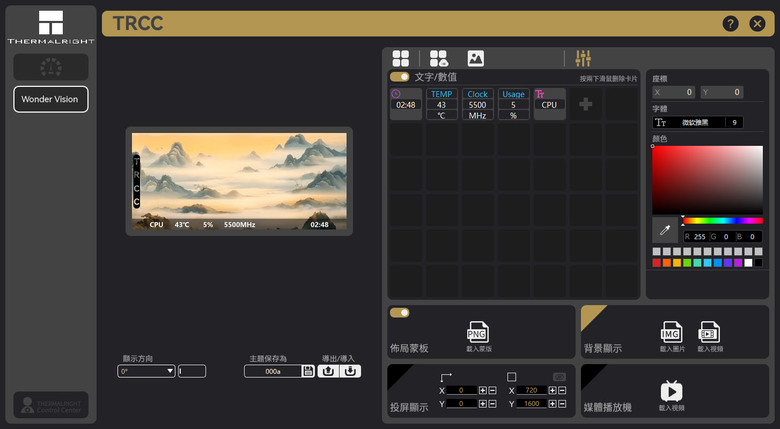
Task: Increase screen cast height 1600 with plus
Action: coord(552,404)
